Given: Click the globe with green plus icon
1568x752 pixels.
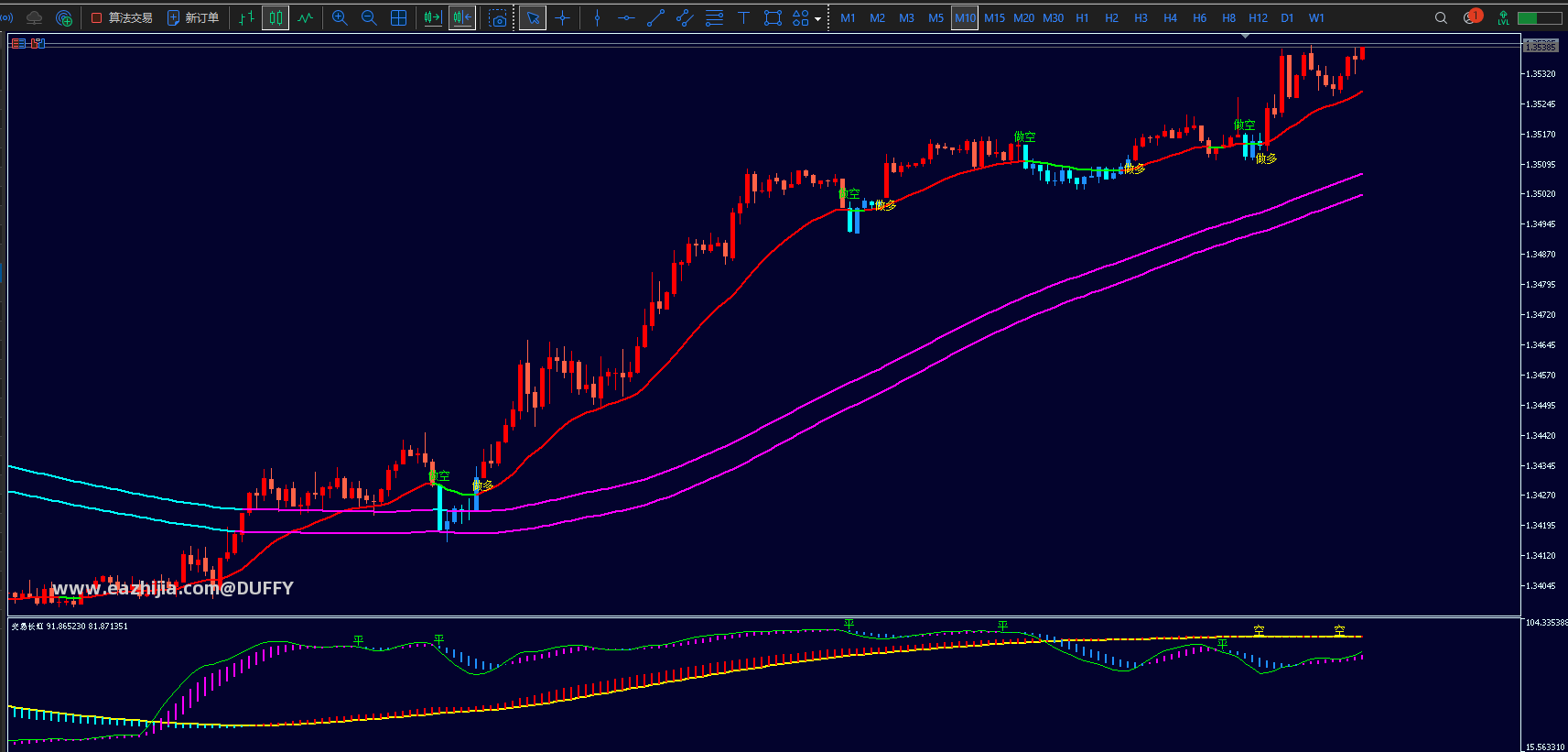Looking at the screenshot, I should 64,17.
